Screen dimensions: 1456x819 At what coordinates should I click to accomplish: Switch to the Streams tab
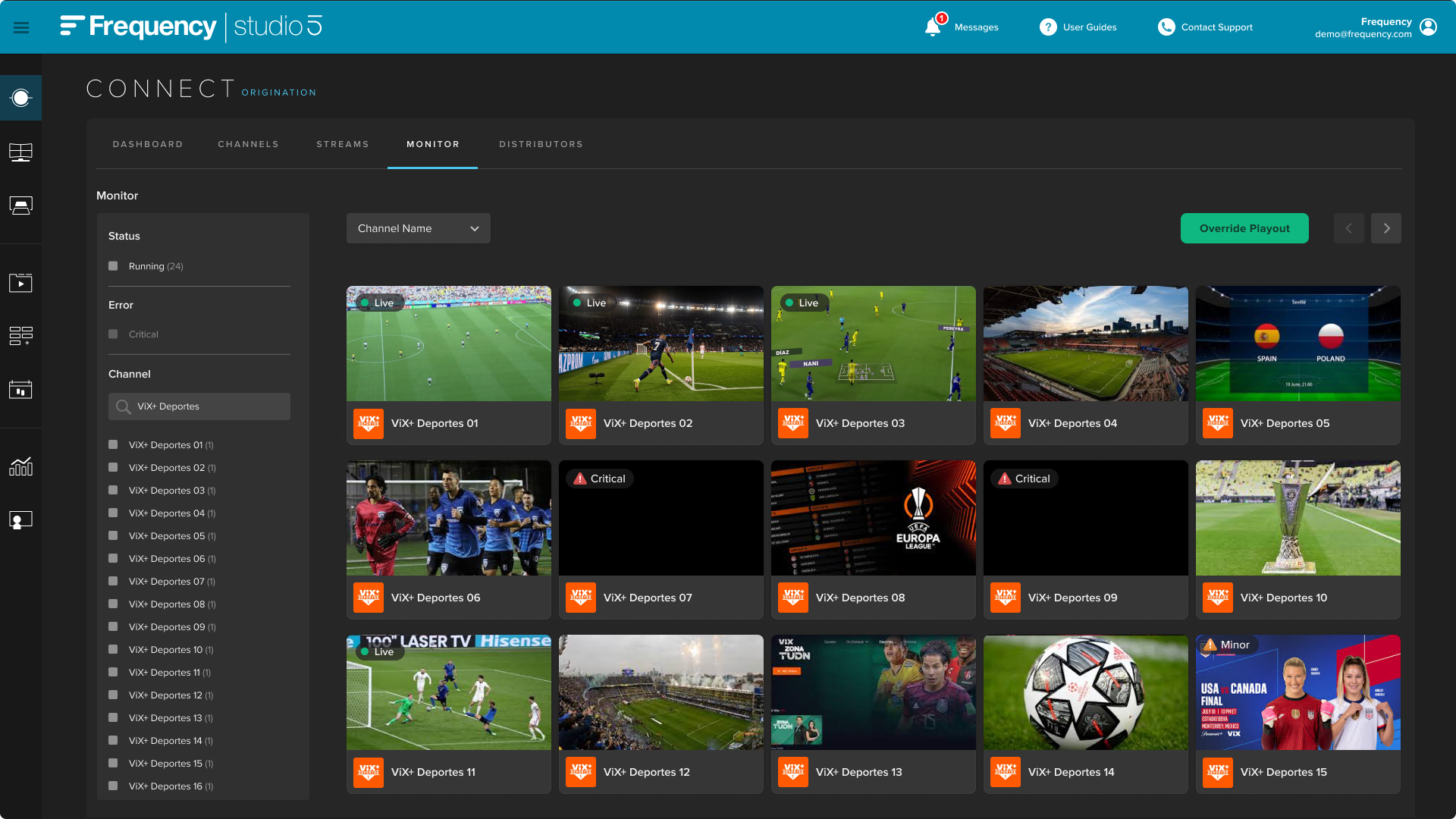[343, 144]
